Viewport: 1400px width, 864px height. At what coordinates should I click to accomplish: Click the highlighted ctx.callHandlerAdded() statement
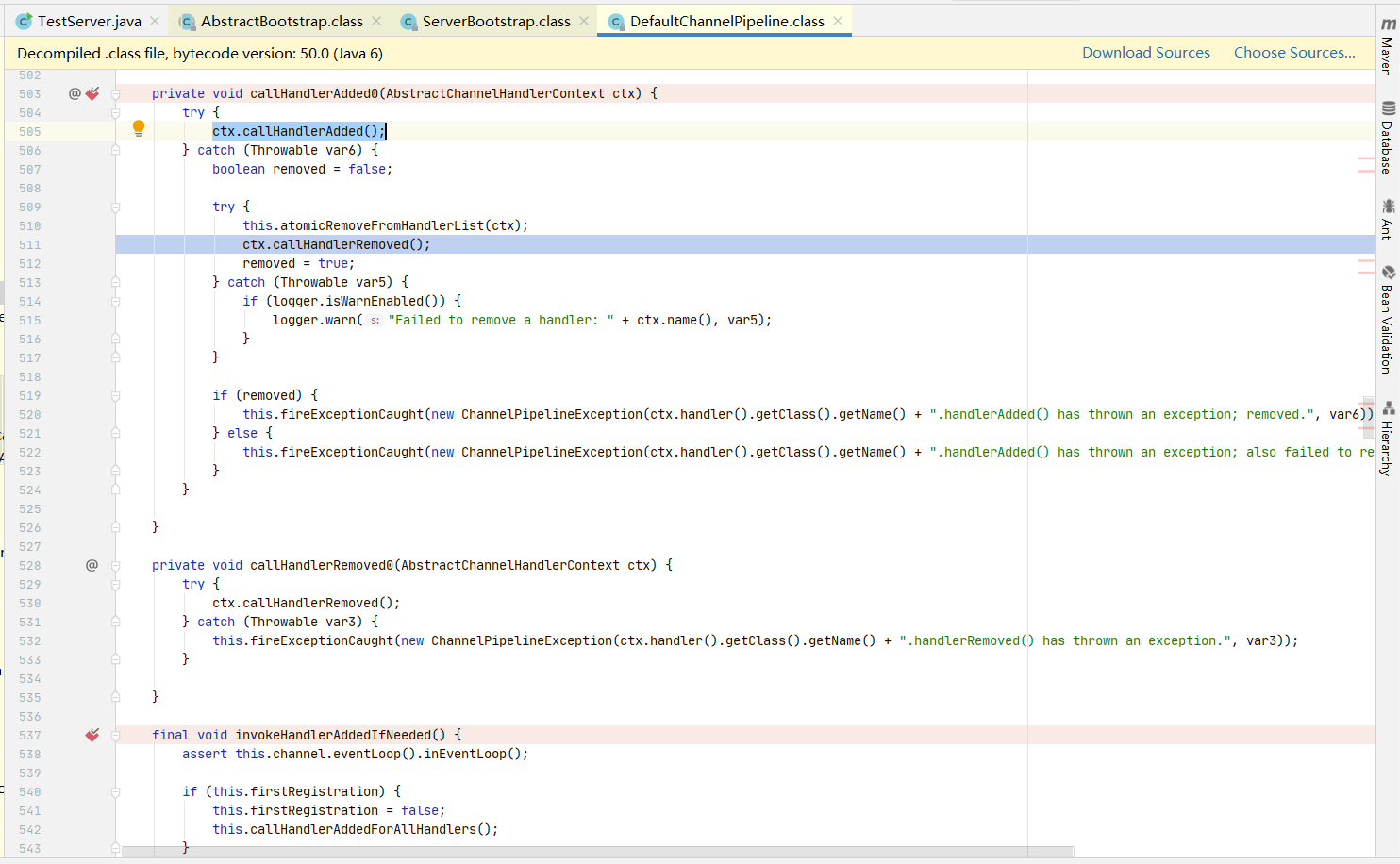click(x=298, y=131)
